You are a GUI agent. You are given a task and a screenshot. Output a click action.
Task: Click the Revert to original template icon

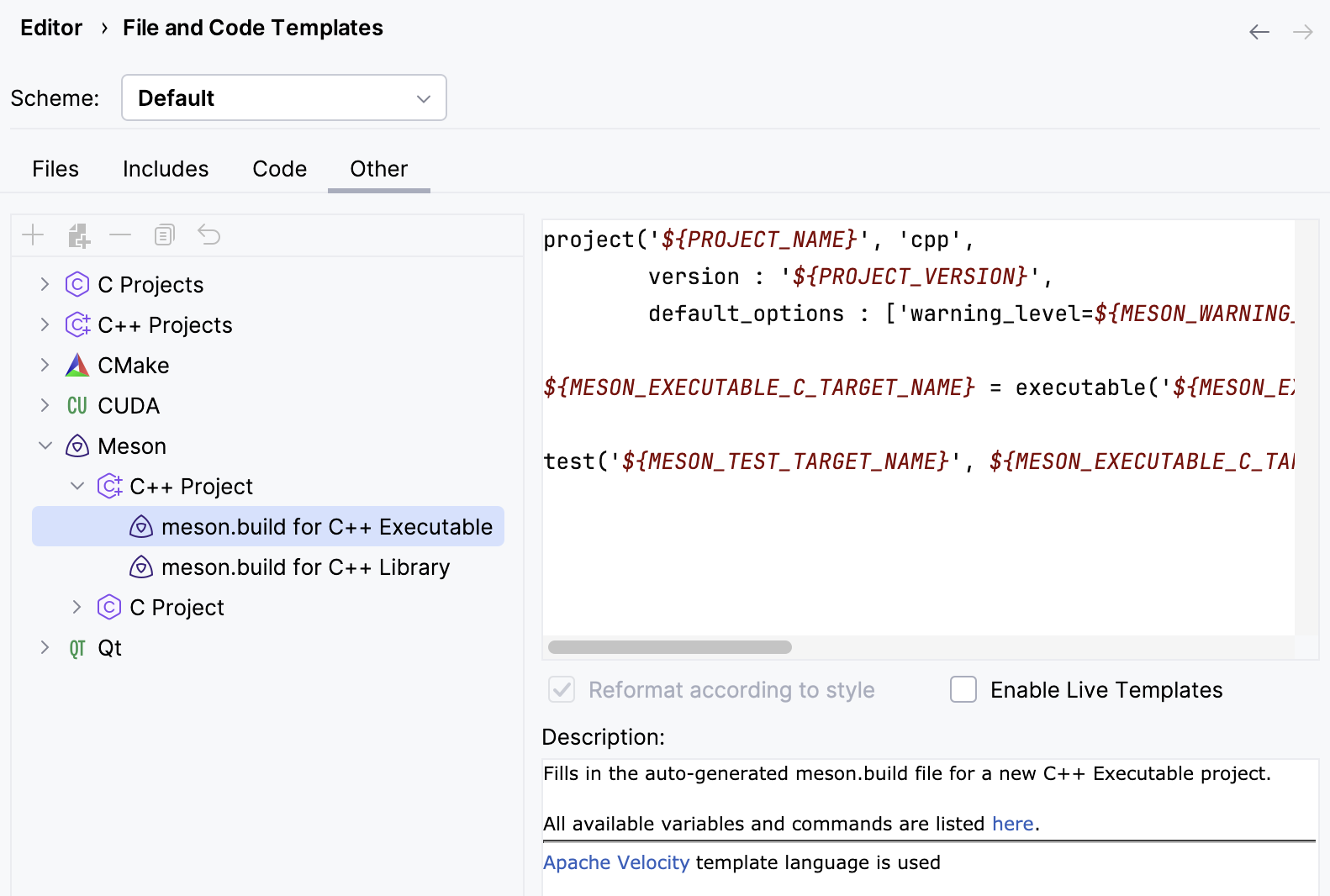209,235
